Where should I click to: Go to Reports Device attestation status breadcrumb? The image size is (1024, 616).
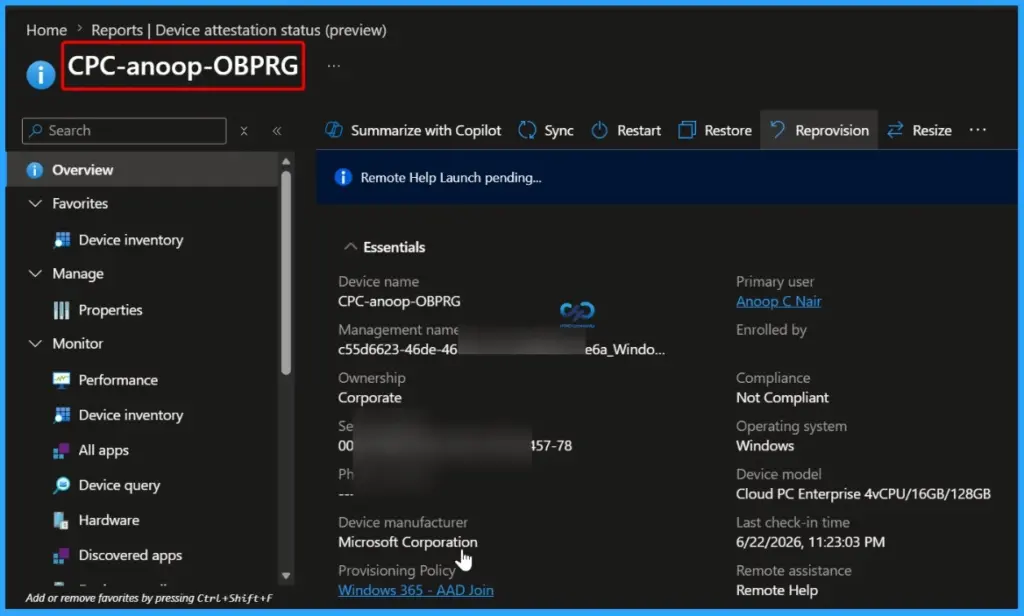(x=238, y=30)
